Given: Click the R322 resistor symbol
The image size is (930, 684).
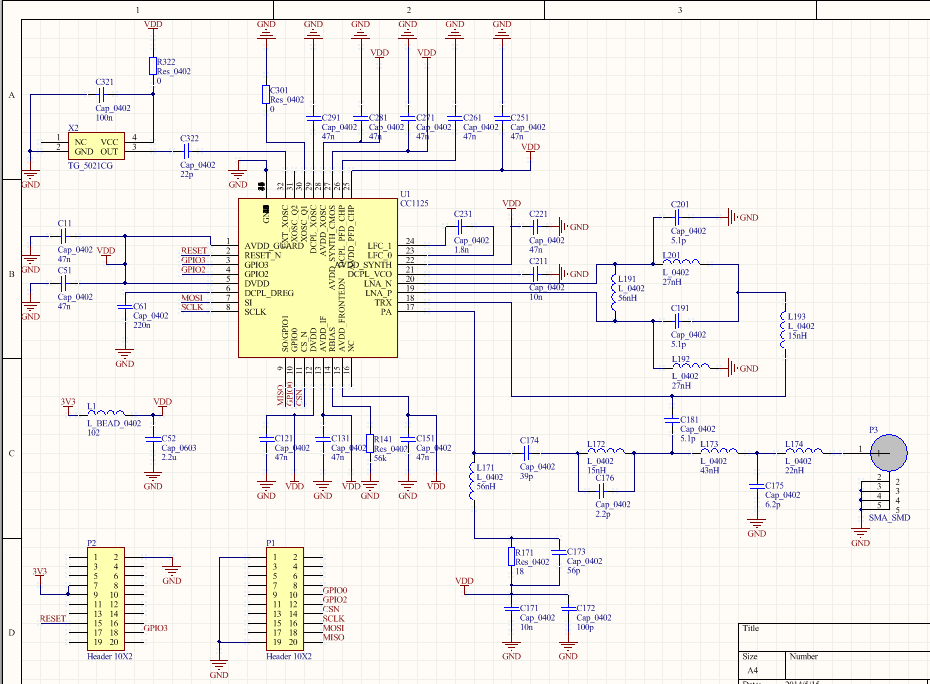Looking at the screenshot, I should click(x=153, y=66).
